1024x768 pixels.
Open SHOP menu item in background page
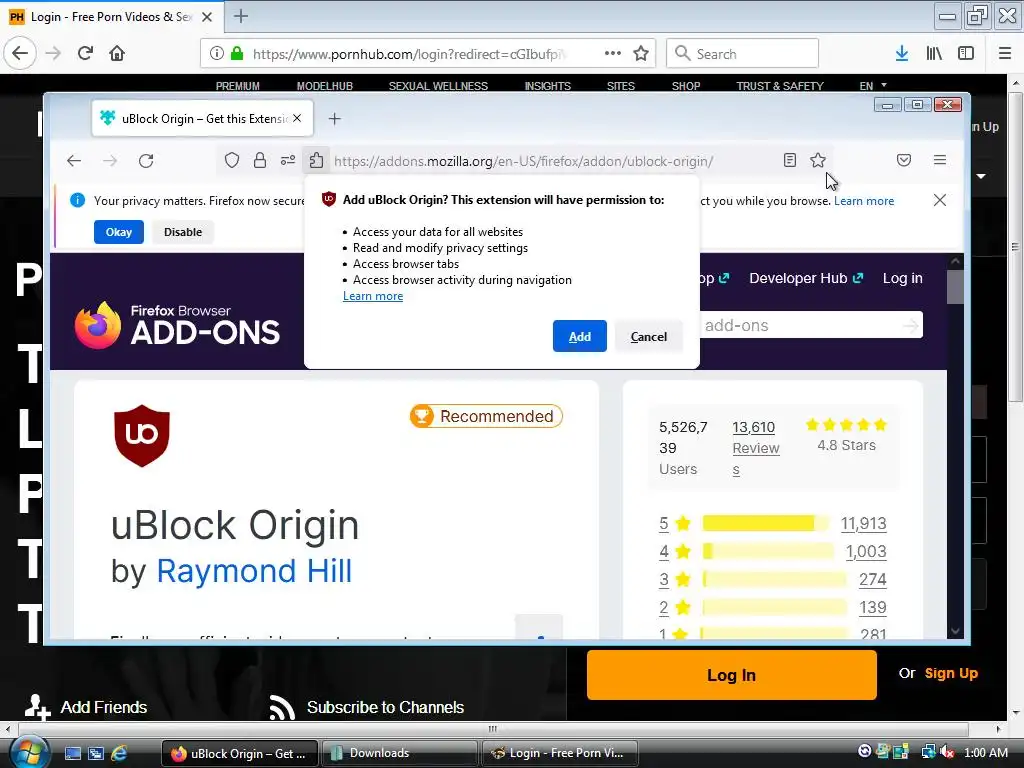pos(686,86)
